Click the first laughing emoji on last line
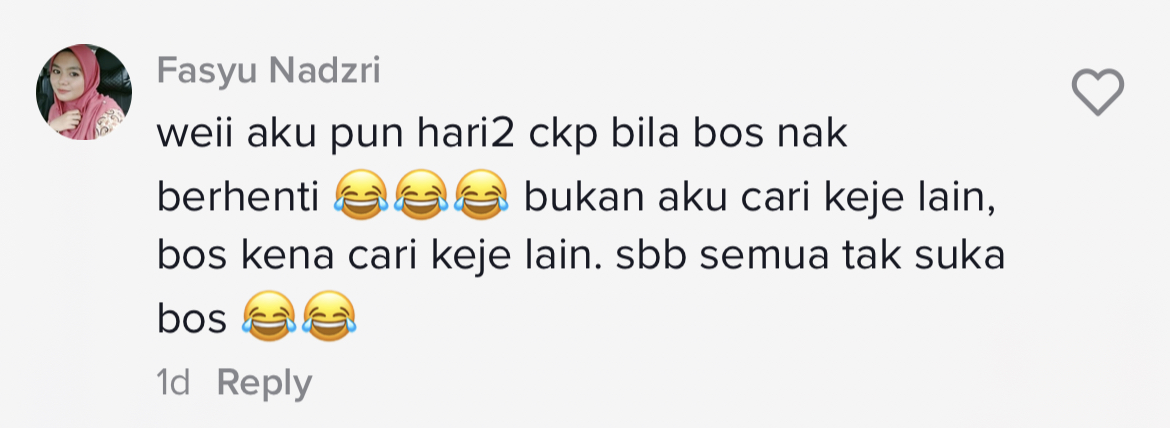 [x=269, y=316]
